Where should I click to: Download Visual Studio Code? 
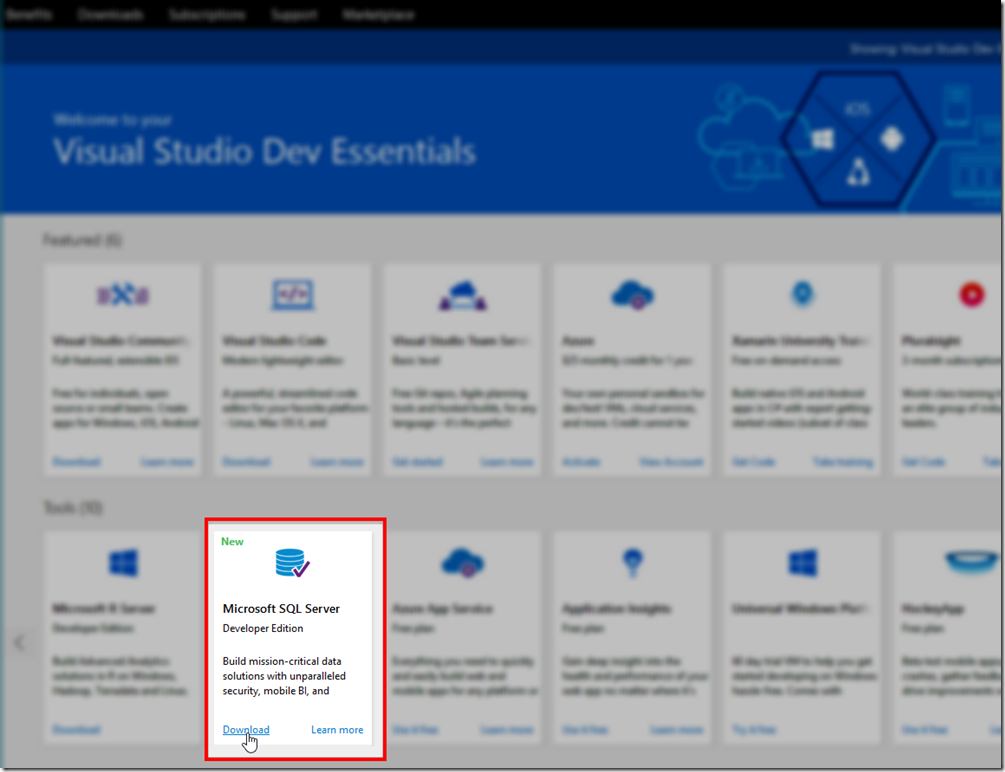[246, 462]
